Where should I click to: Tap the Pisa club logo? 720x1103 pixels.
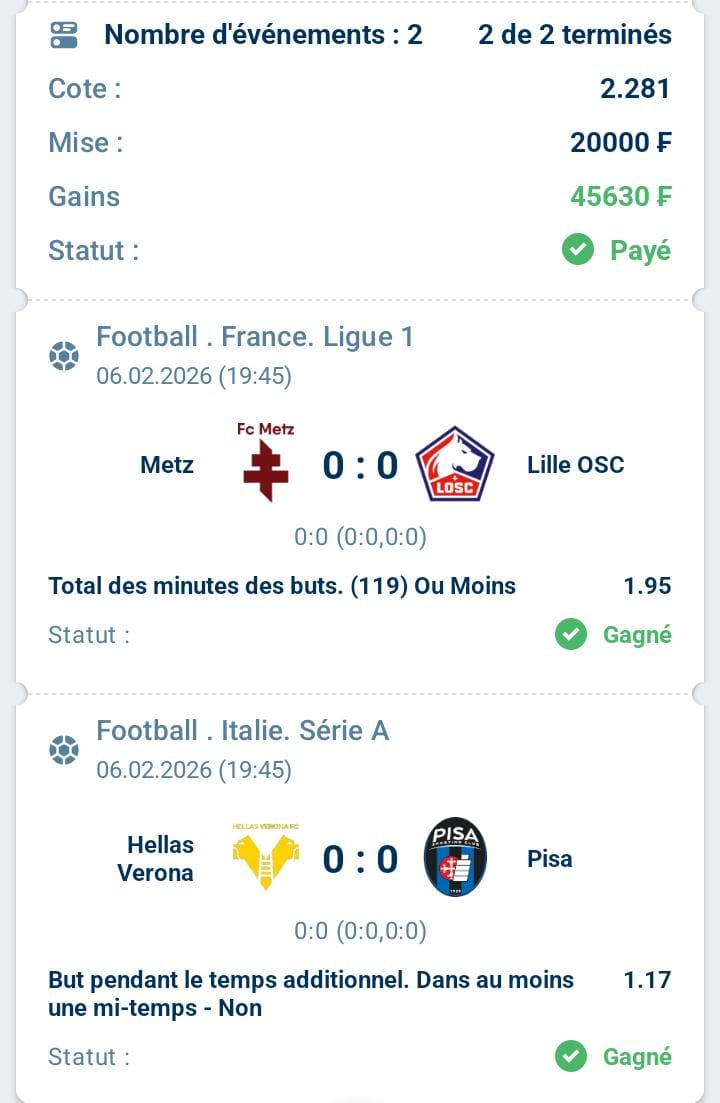click(455, 857)
